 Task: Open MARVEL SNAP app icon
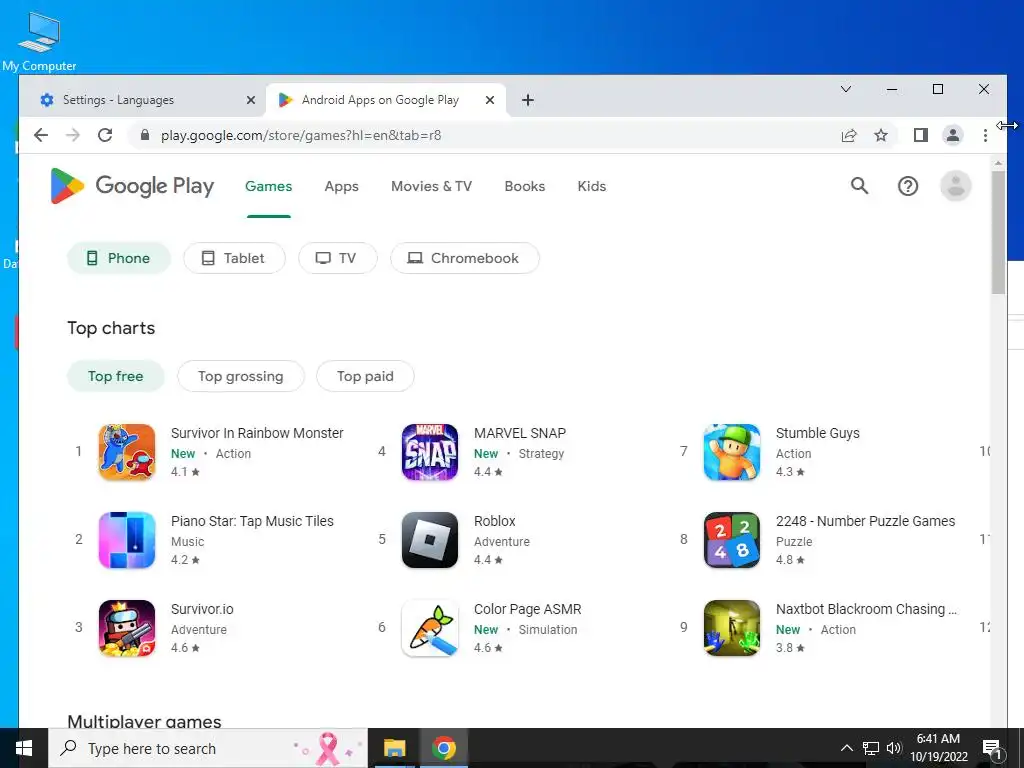click(x=430, y=452)
